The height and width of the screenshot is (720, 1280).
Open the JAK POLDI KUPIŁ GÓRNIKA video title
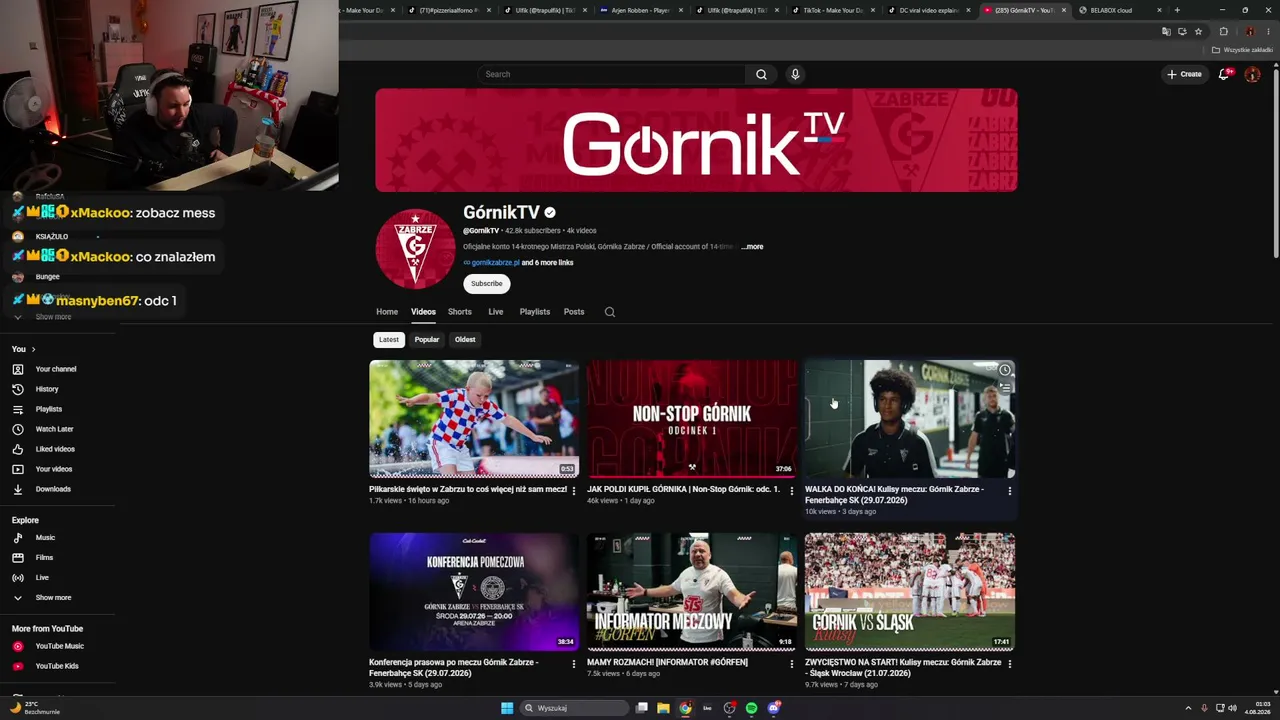[683, 490]
